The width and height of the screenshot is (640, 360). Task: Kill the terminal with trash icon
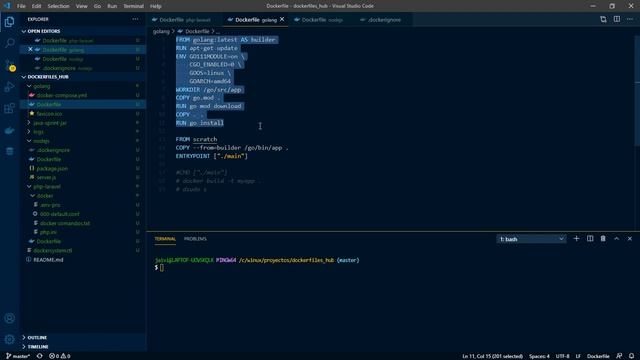click(x=603, y=239)
